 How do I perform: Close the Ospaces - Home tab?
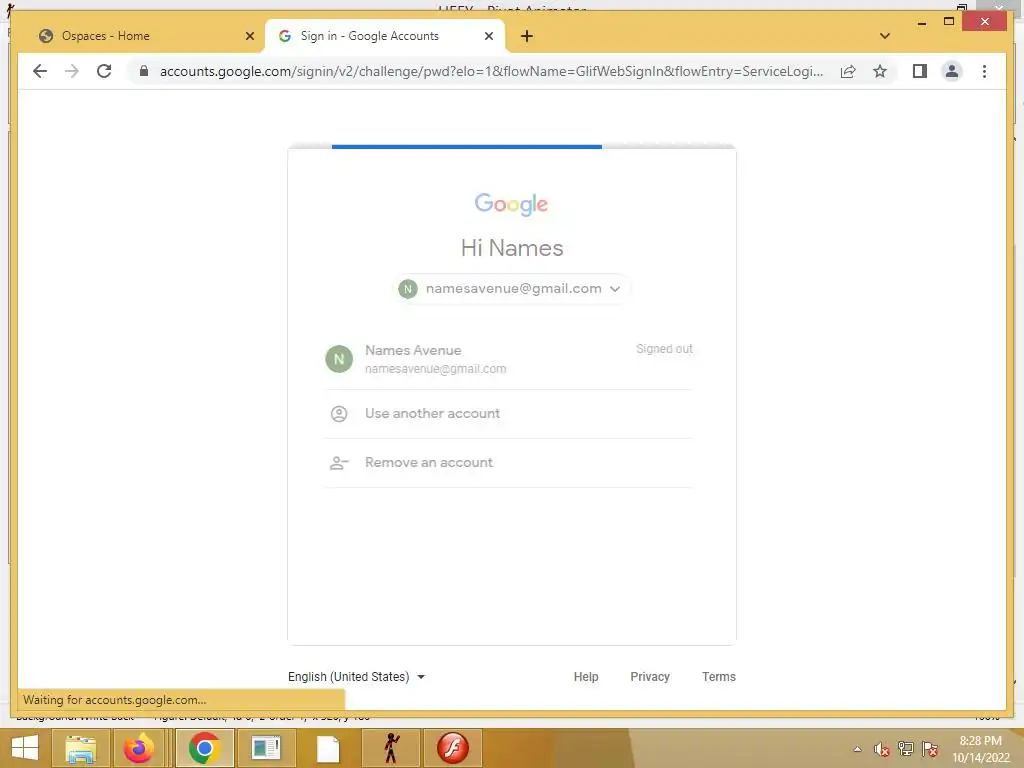coord(249,36)
